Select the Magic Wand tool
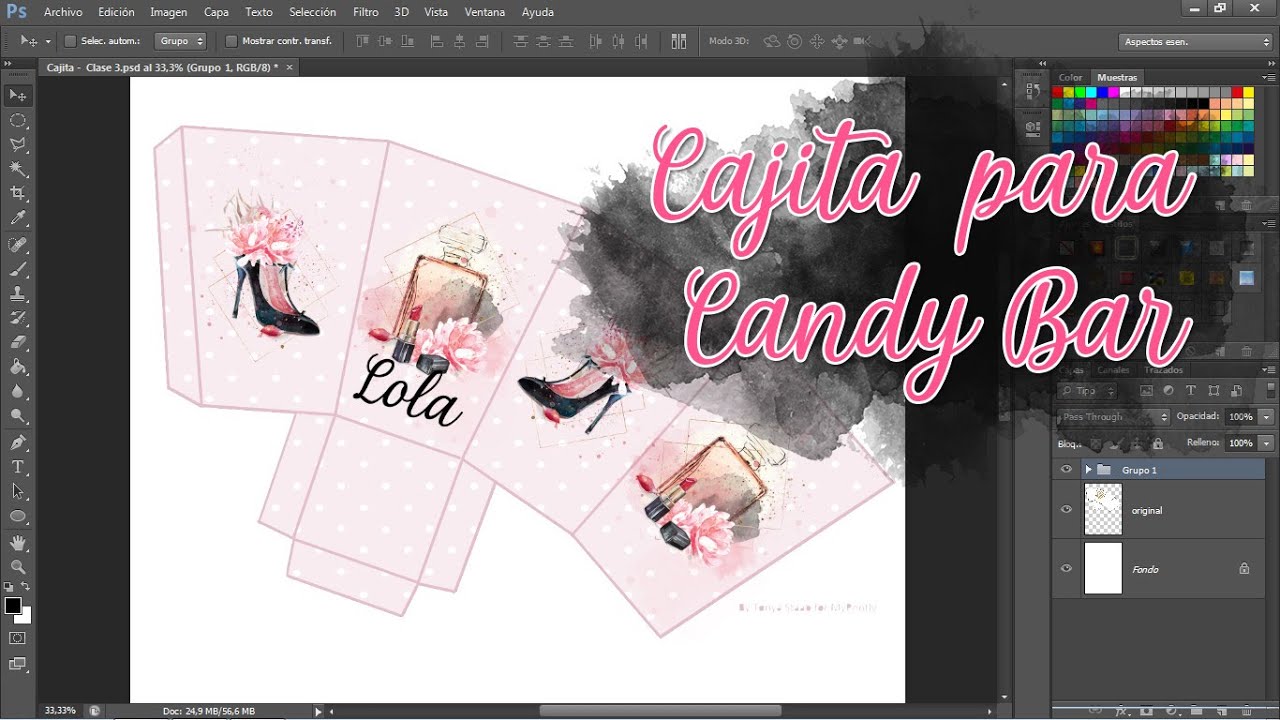 click(18, 169)
